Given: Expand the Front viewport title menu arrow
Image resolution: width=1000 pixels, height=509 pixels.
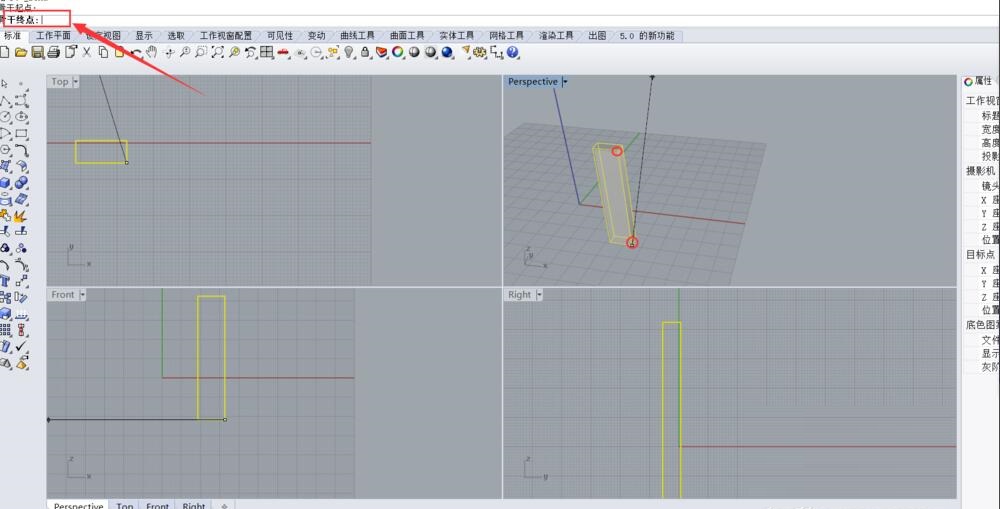Looking at the screenshot, I should 82,295.
